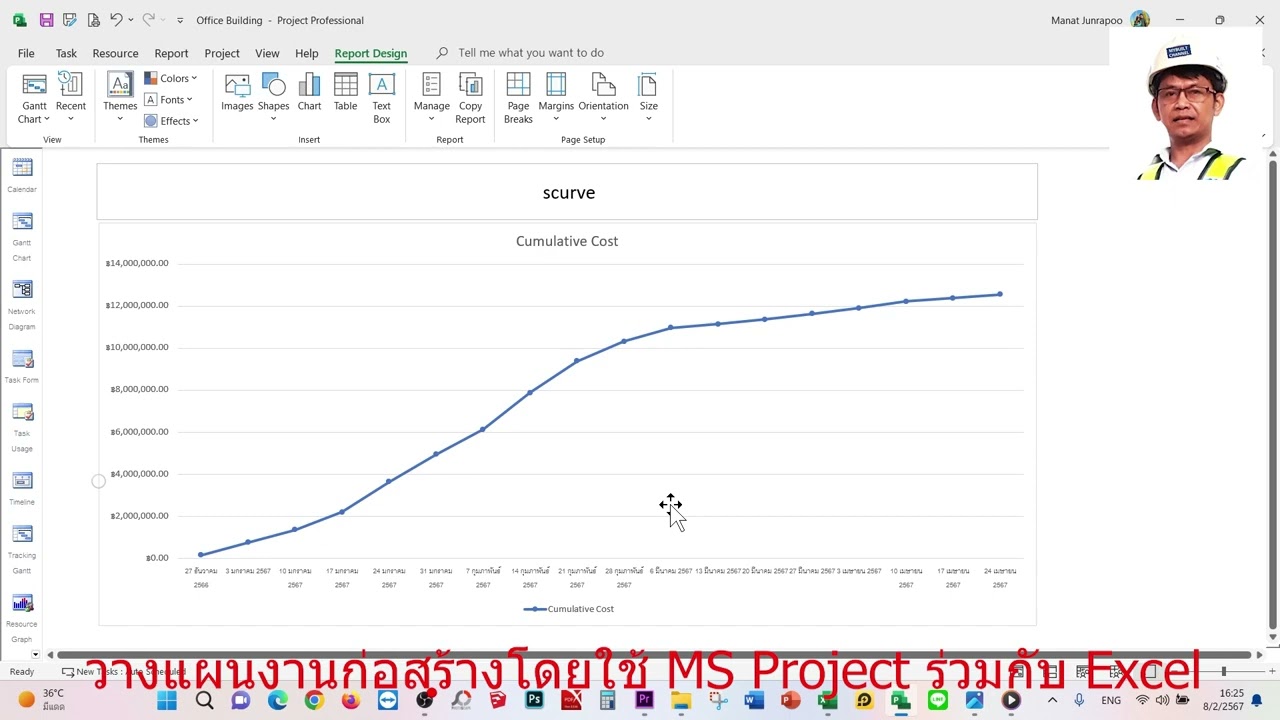The image size is (1280, 720).
Task: Switch to the Project ribbon tab
Action: click(x=222, y=53)
